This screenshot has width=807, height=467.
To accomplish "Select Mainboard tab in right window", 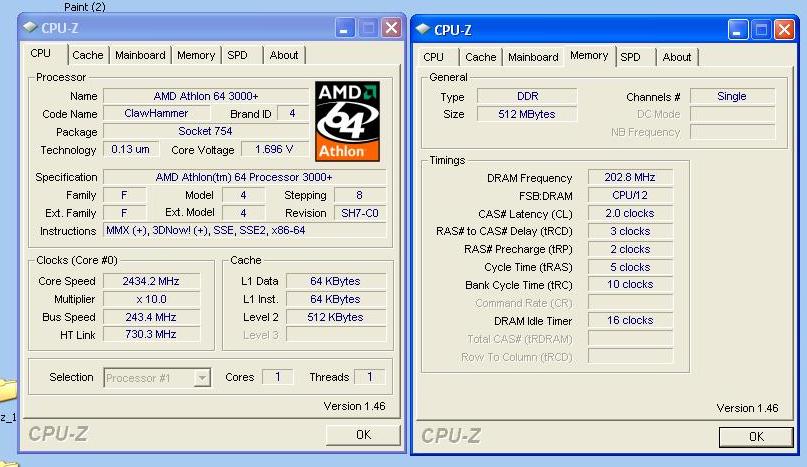I will 533,57.
